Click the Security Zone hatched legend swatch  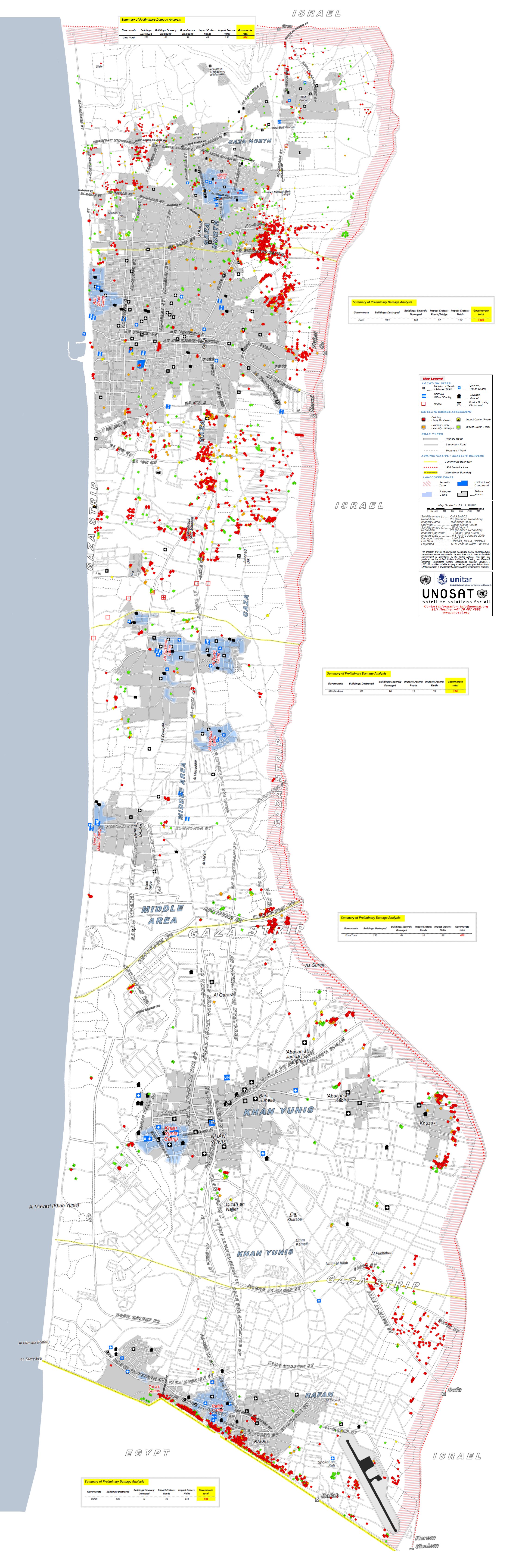click(427, 483)
